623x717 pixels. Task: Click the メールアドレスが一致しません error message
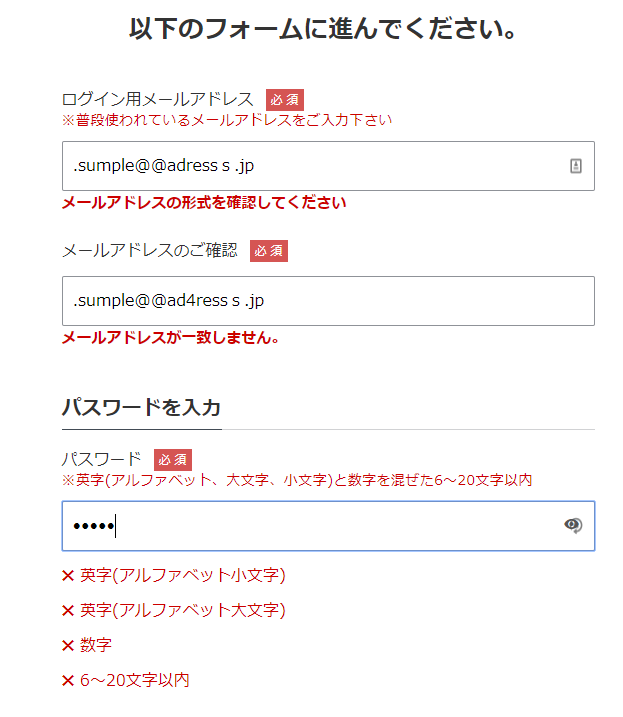[x=170, y=337]
